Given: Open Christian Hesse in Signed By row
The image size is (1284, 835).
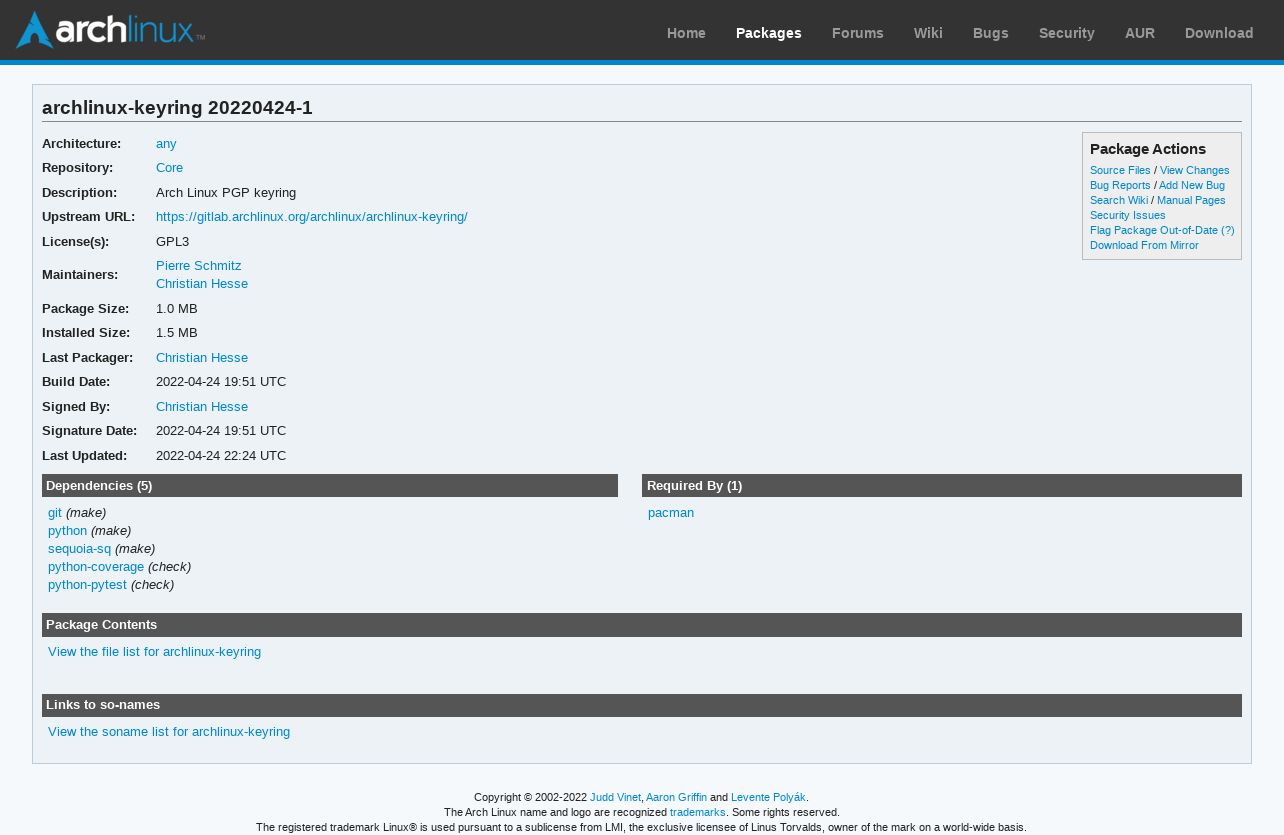Looking at the screenshot, I should [201, 407].
